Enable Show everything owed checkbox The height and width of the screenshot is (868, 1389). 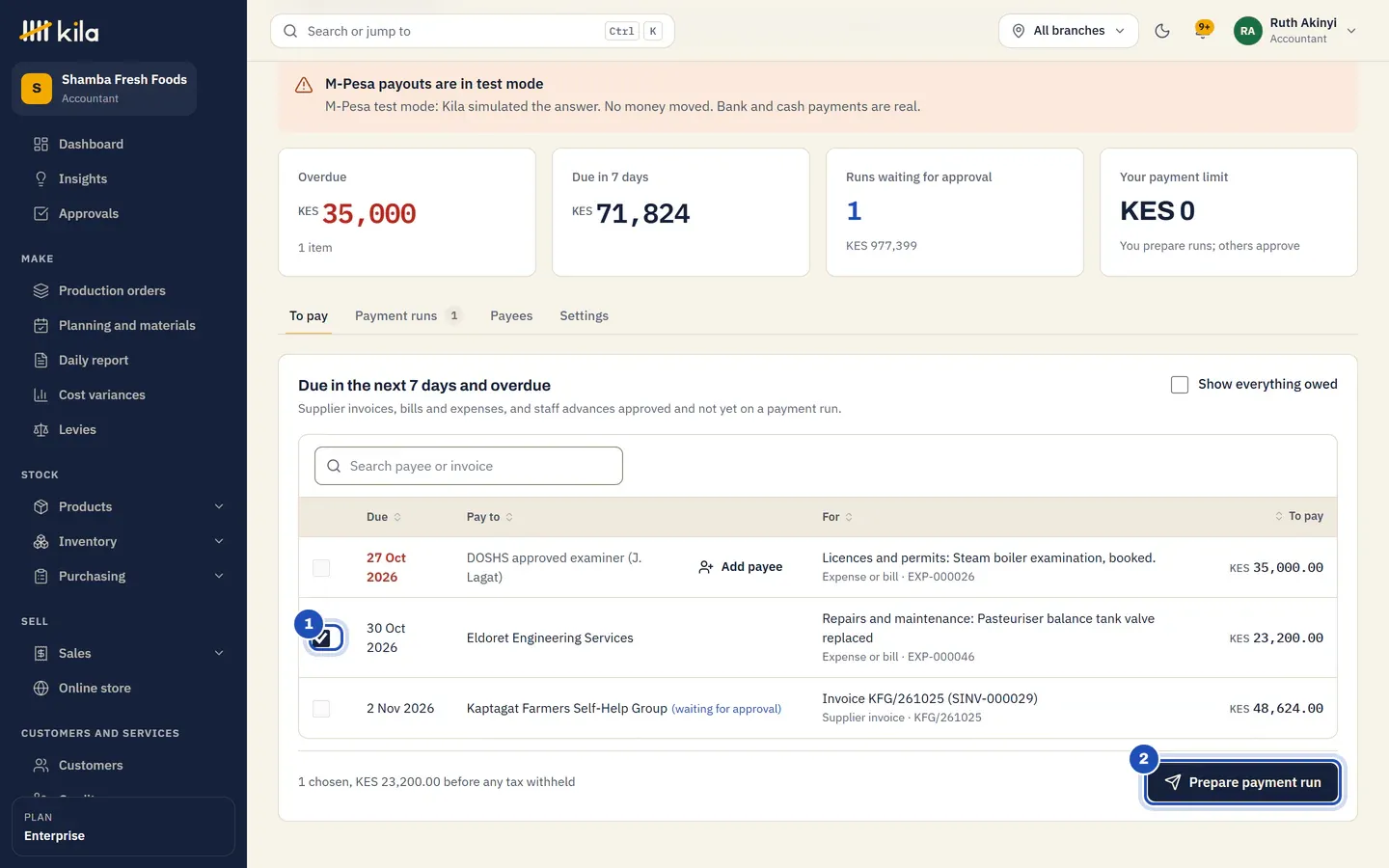[1180, 385]
